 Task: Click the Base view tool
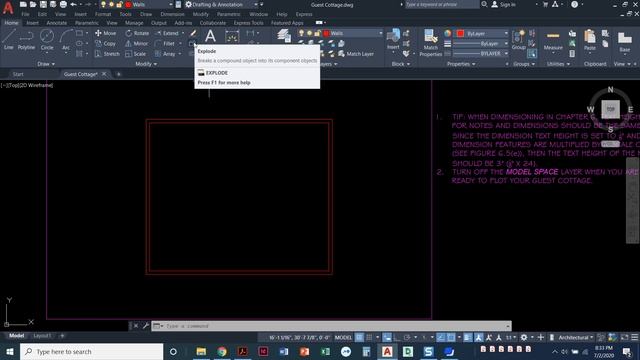click(624, 41)
